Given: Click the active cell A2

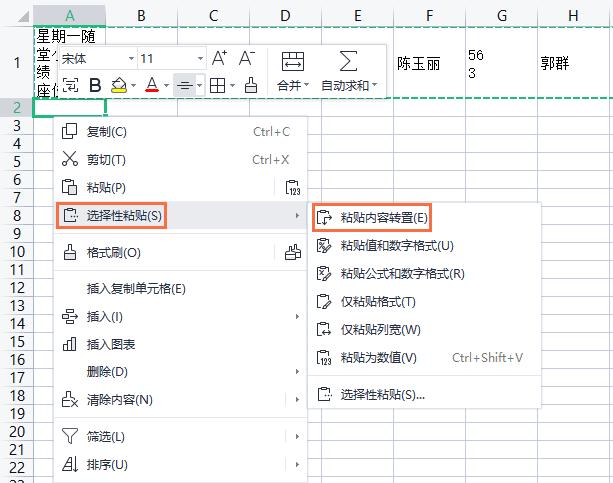Looking at the screenshot, I should tap(70, 108).
